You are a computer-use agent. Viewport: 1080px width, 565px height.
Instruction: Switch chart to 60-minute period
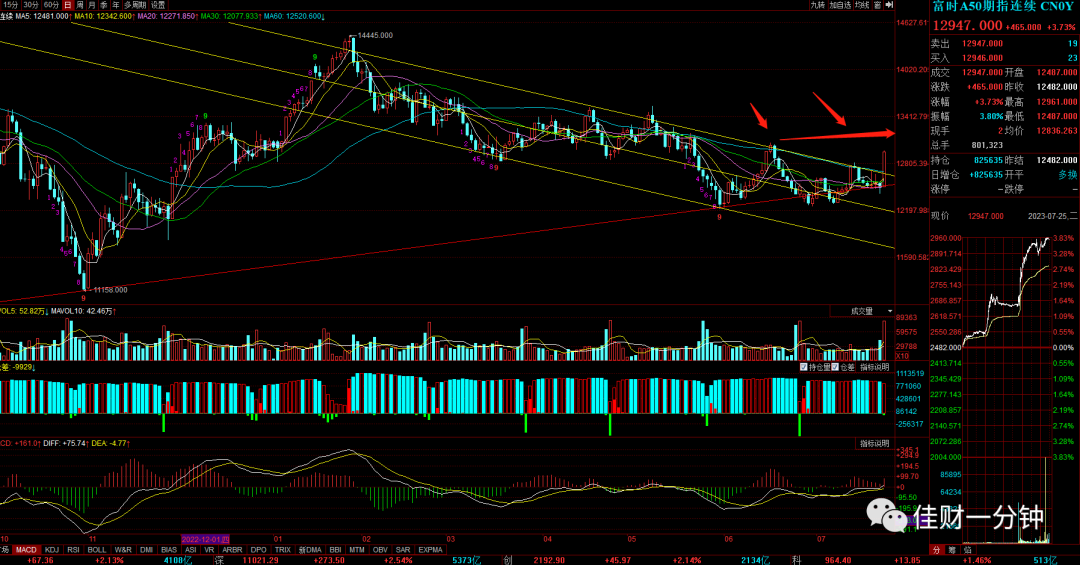coord(52,5)
